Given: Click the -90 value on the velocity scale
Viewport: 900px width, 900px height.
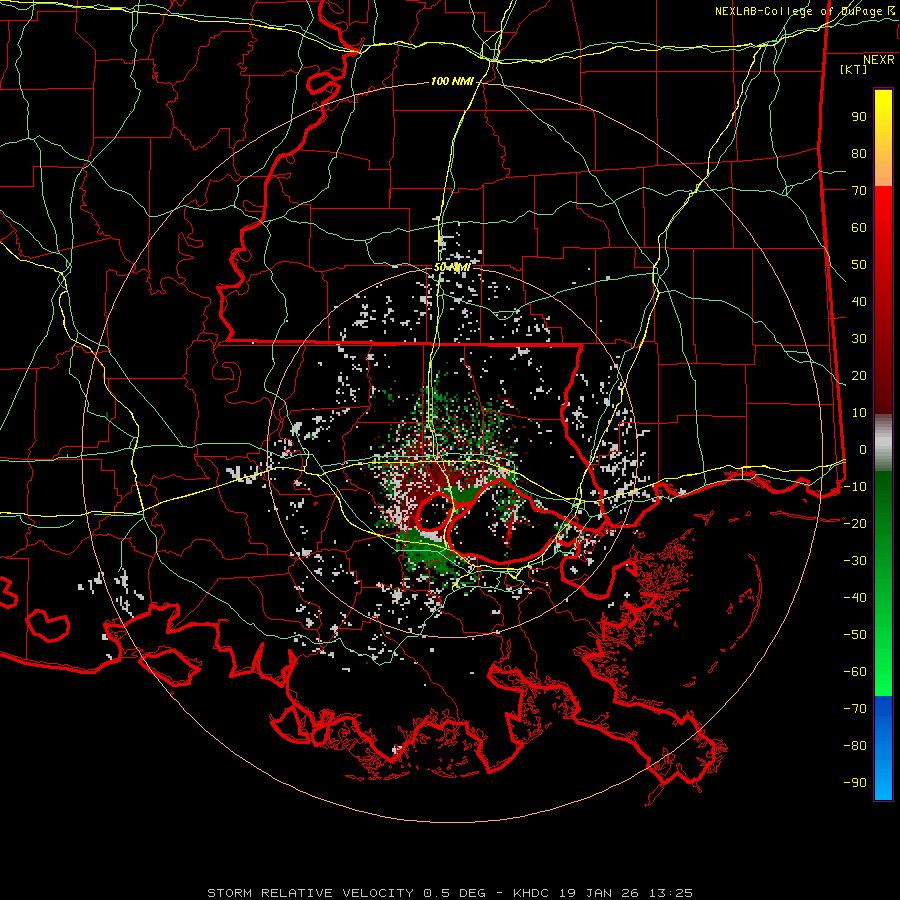Looking at the screenshot, I should point(855,782).
